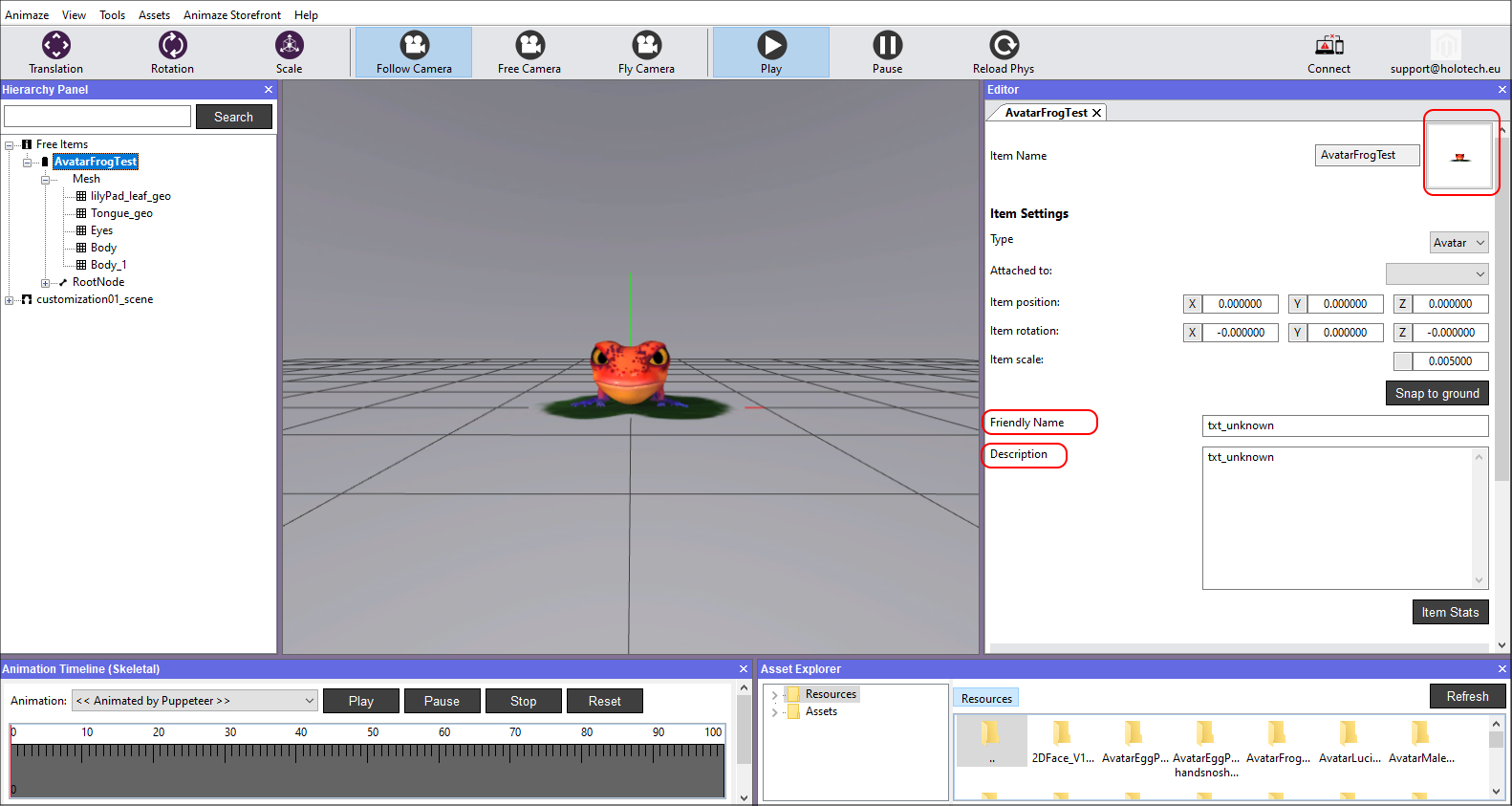Open the Animaze menu

click(x=27, y=15)
